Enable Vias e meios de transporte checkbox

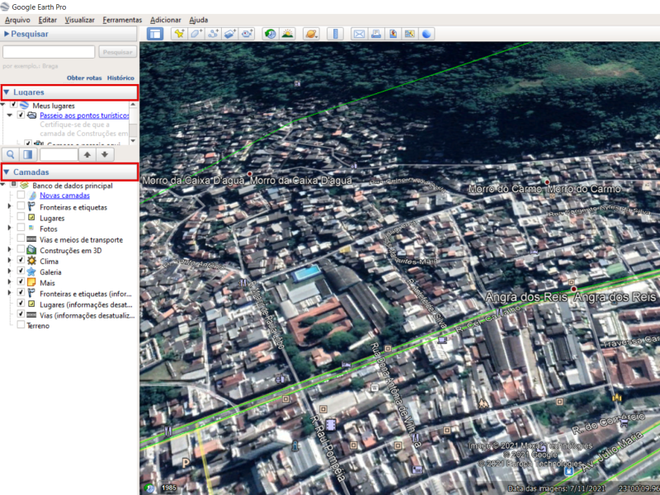(21, 239)
